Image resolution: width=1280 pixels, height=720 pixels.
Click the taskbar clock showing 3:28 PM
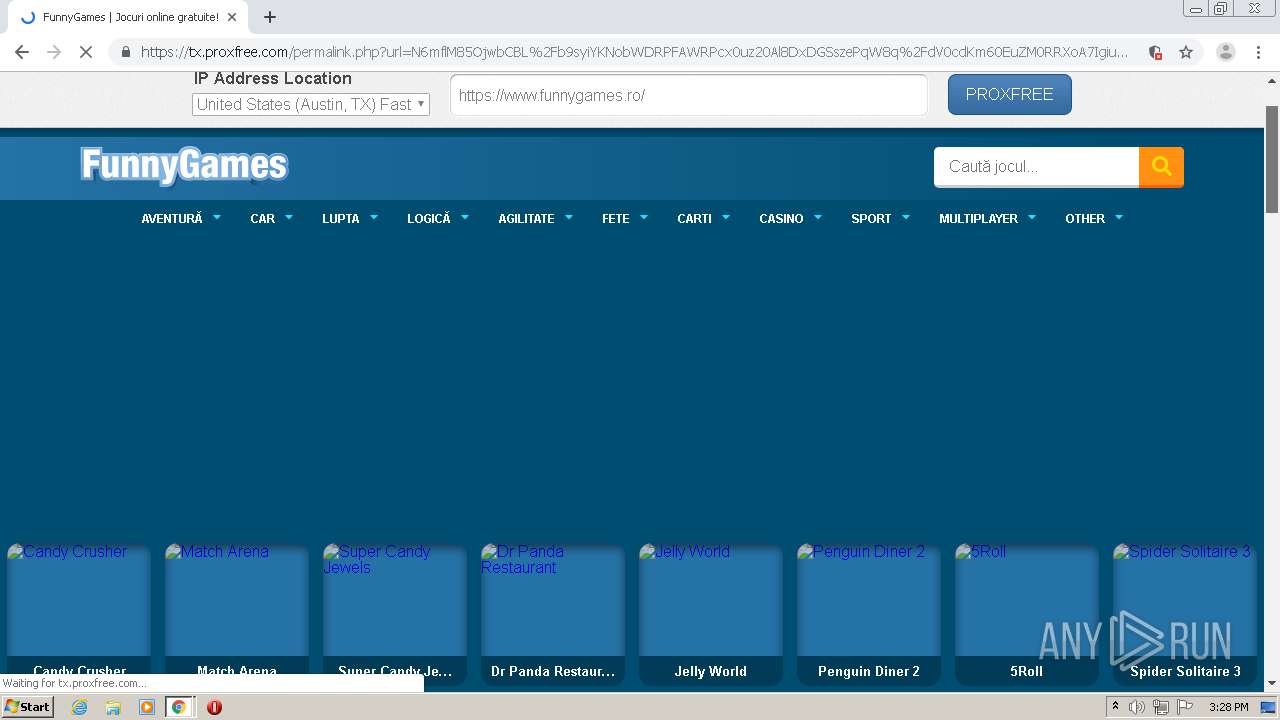[1228, 707]
